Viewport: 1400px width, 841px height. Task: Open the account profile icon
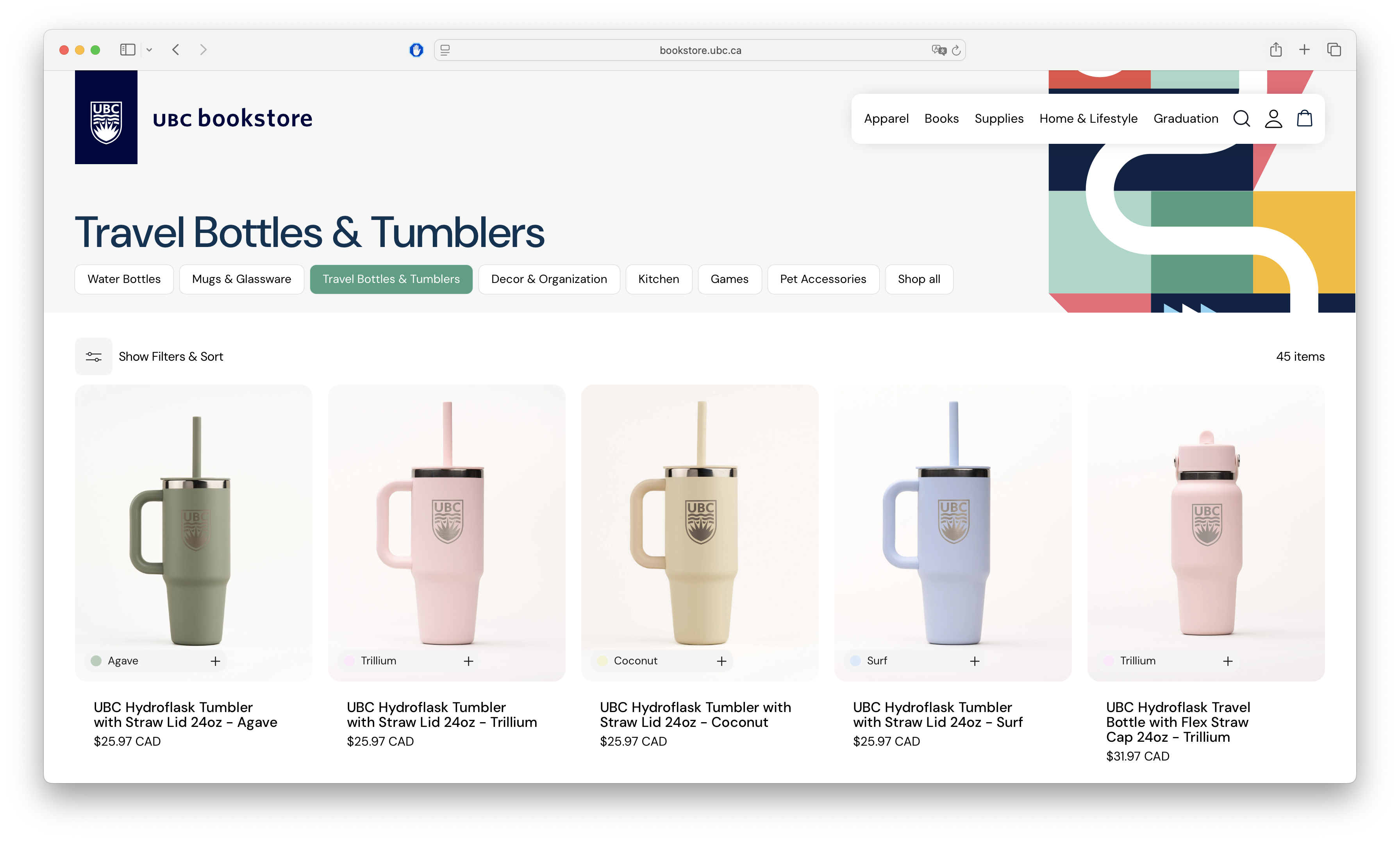point(1273,118)
